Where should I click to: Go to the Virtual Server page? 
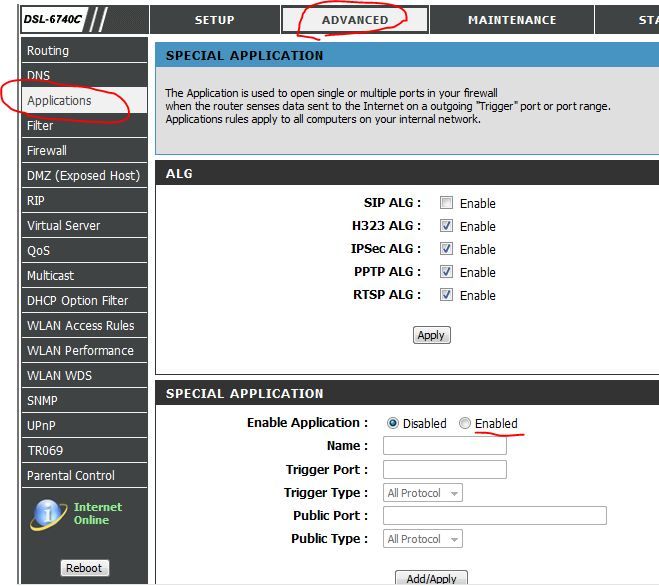[64, 226]
